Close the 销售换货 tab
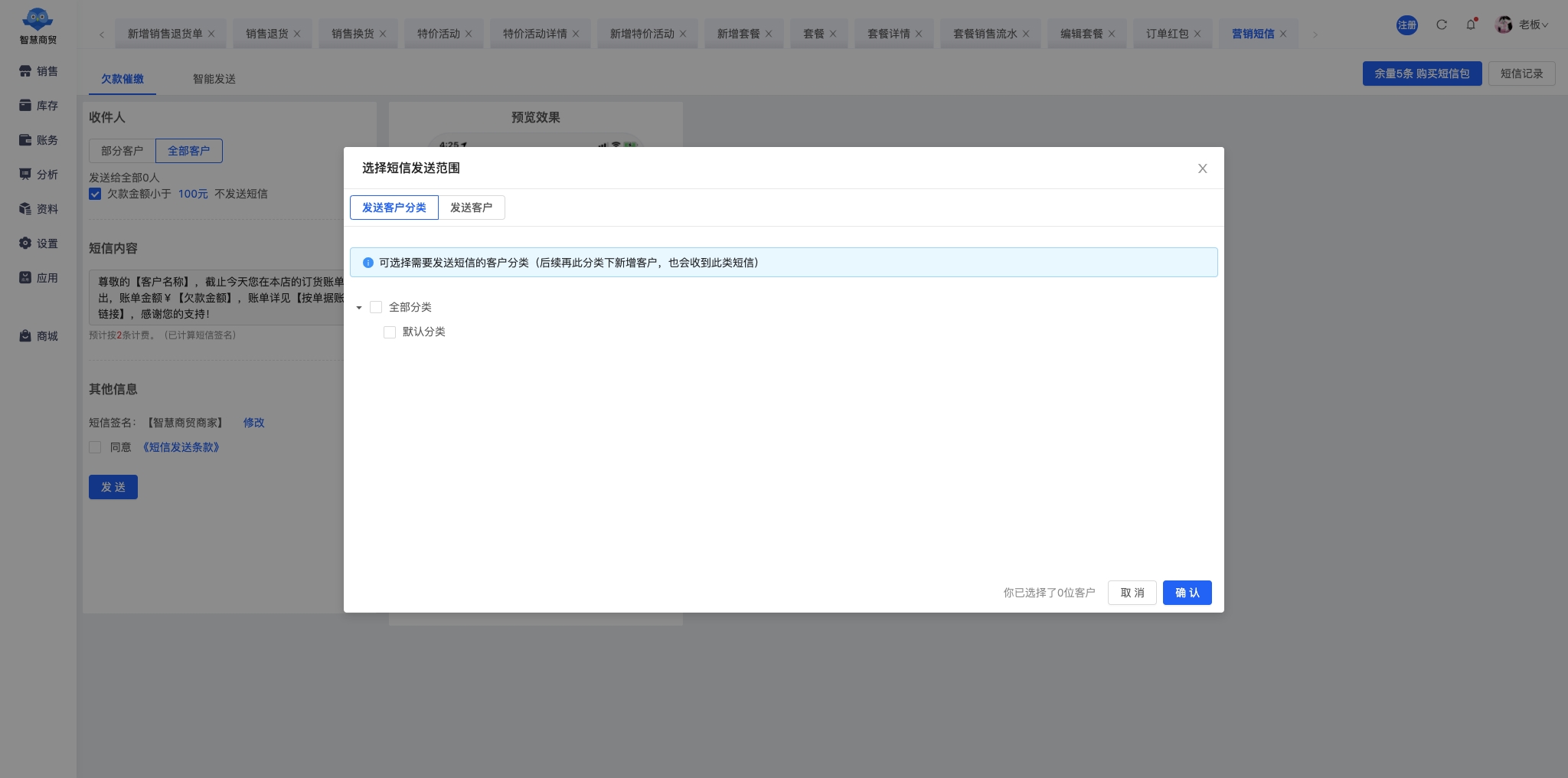 (383, 34)
